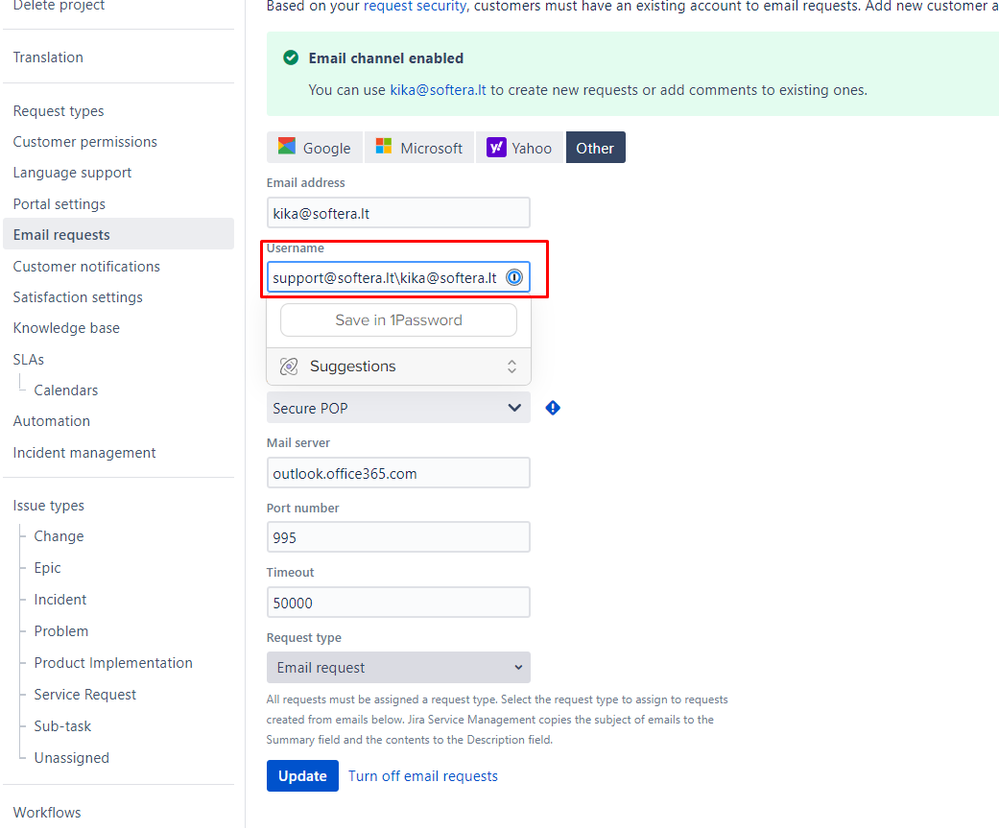Select the Sub-task issue type
Image resolution: width=999 pixels, height=828 pixels.
pyautogui.click(x=62, y=726)
